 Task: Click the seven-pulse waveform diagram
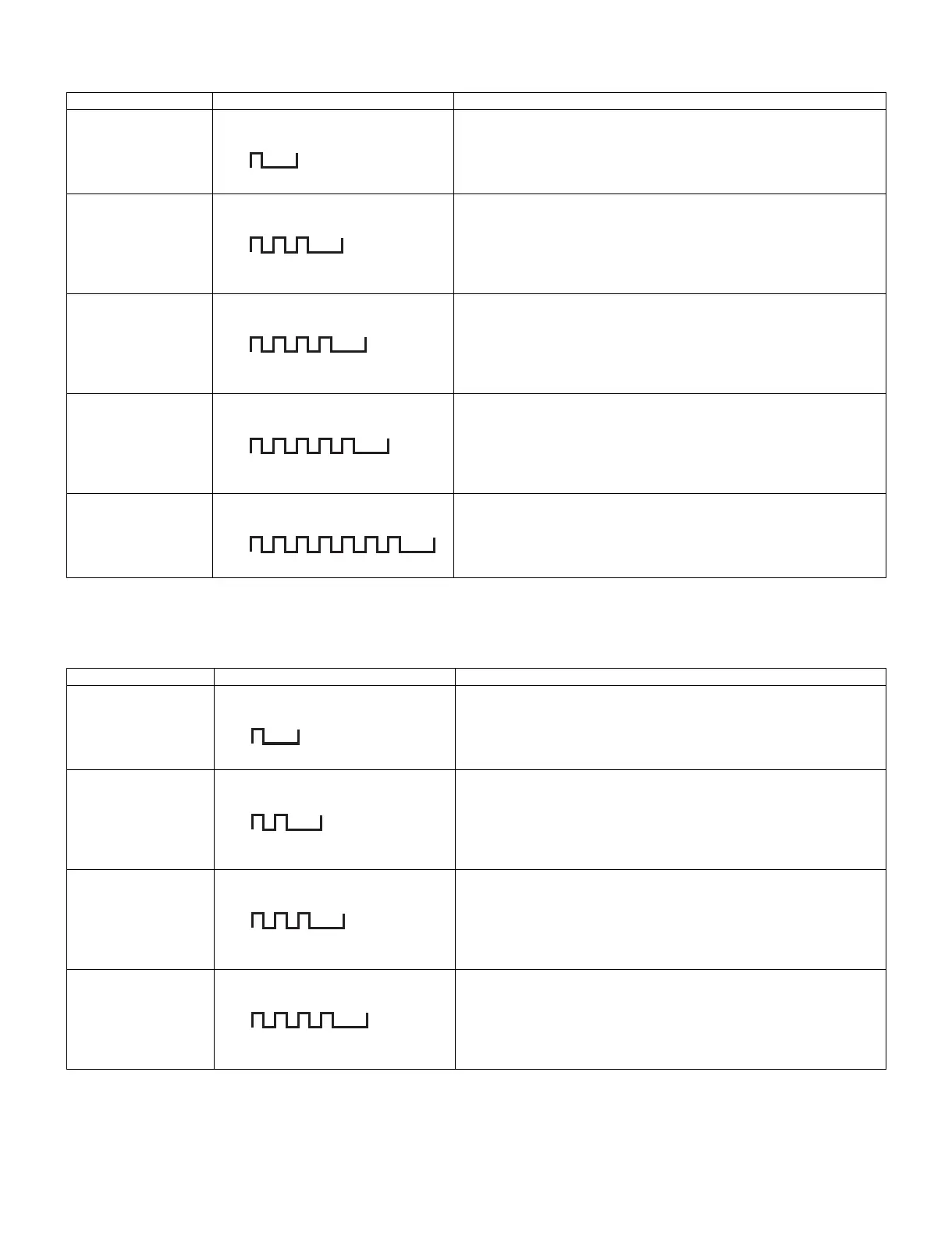(342, 544)
